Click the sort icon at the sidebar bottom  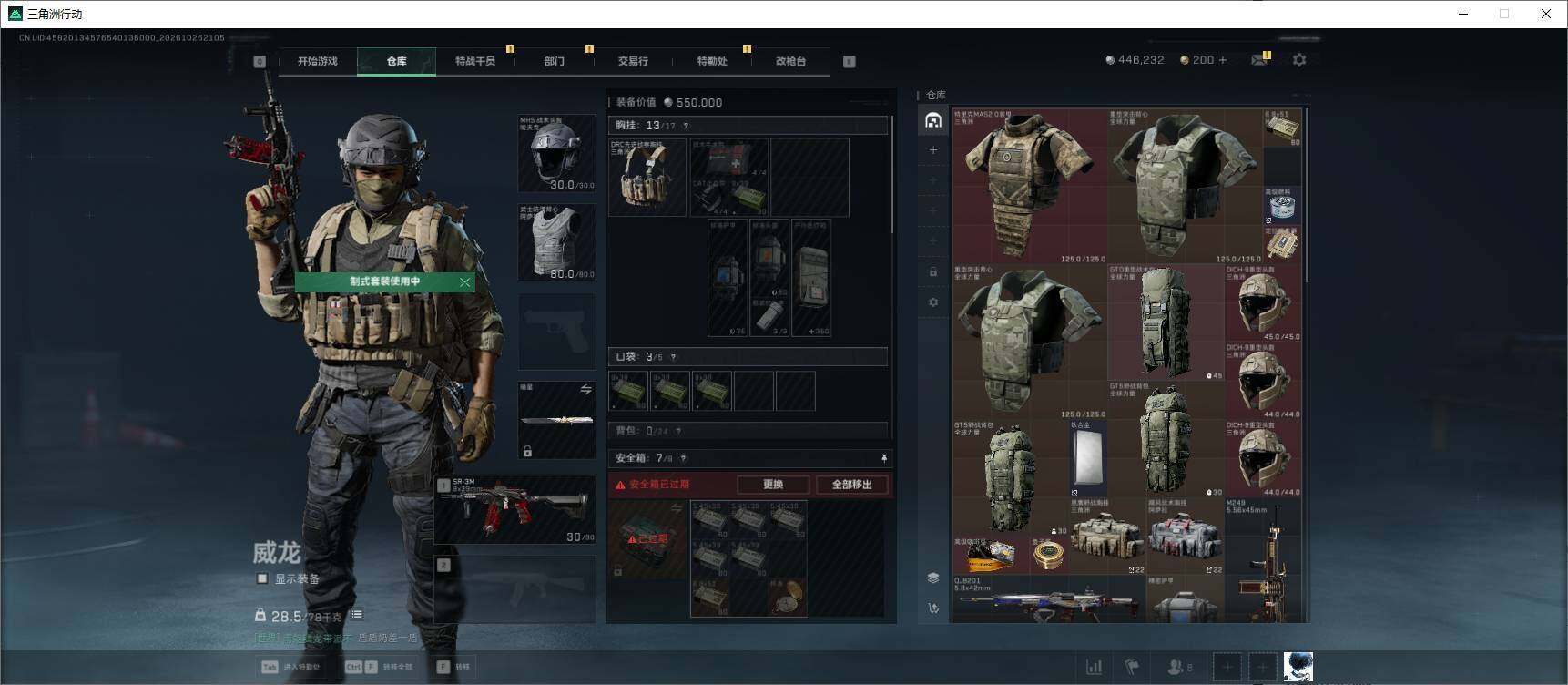(933, 608)
